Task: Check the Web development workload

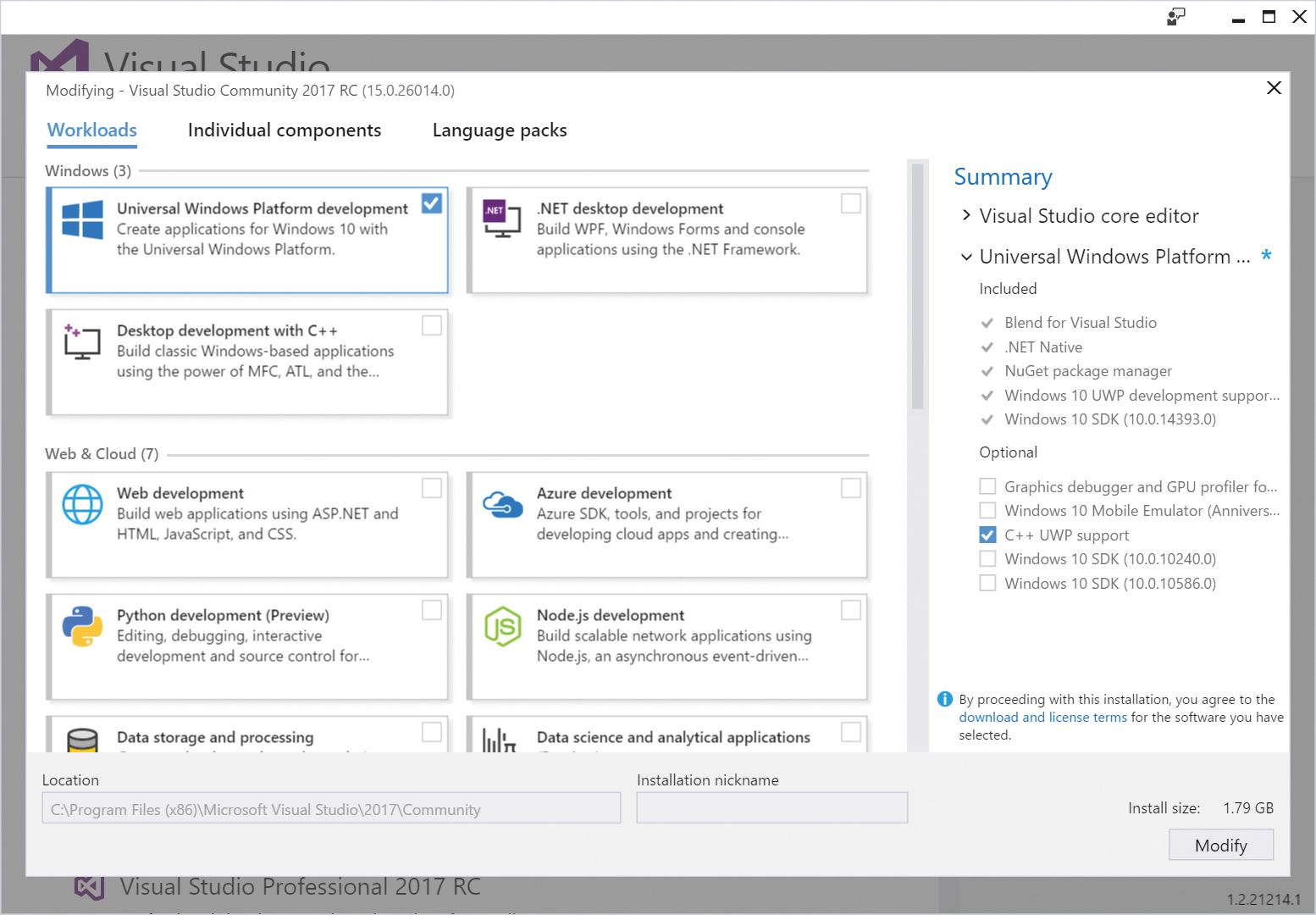Action: click(432, 488)
